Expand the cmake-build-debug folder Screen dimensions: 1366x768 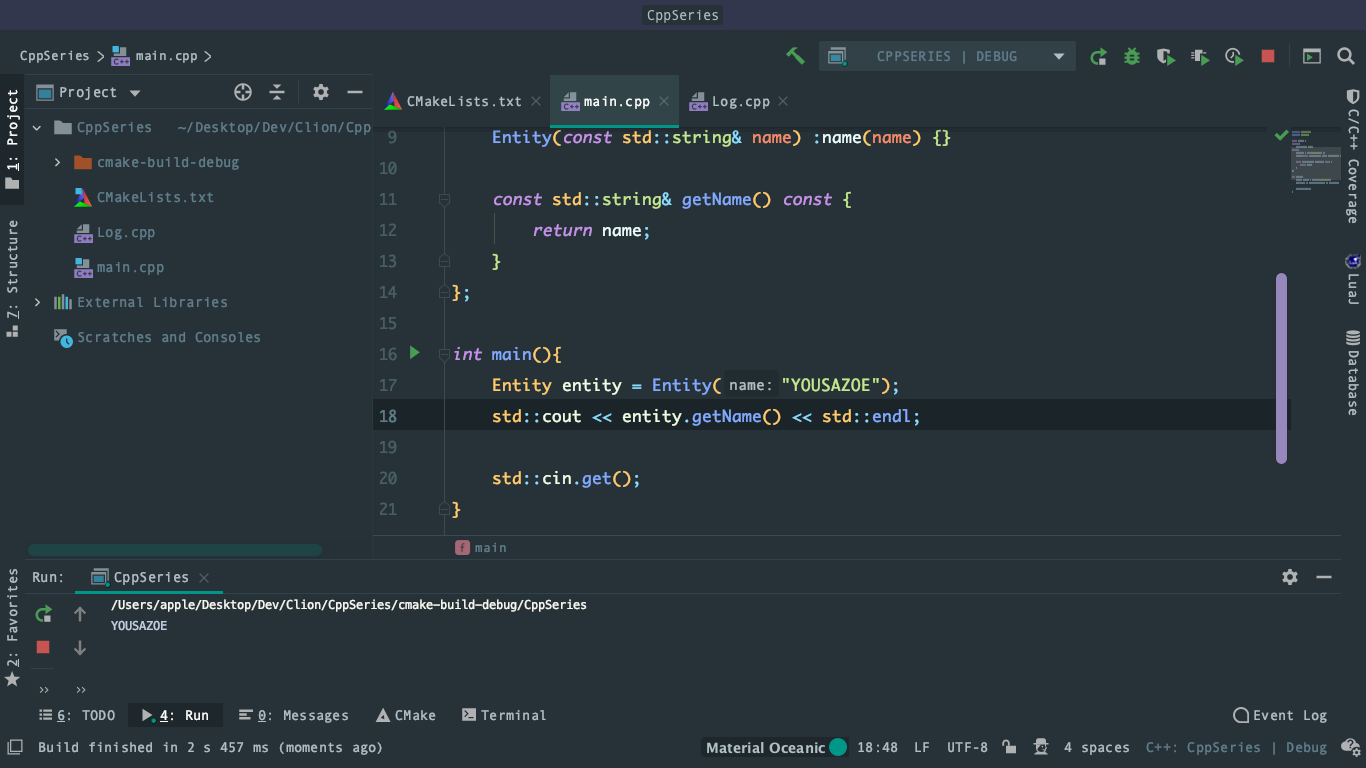[x=57, y=162]
